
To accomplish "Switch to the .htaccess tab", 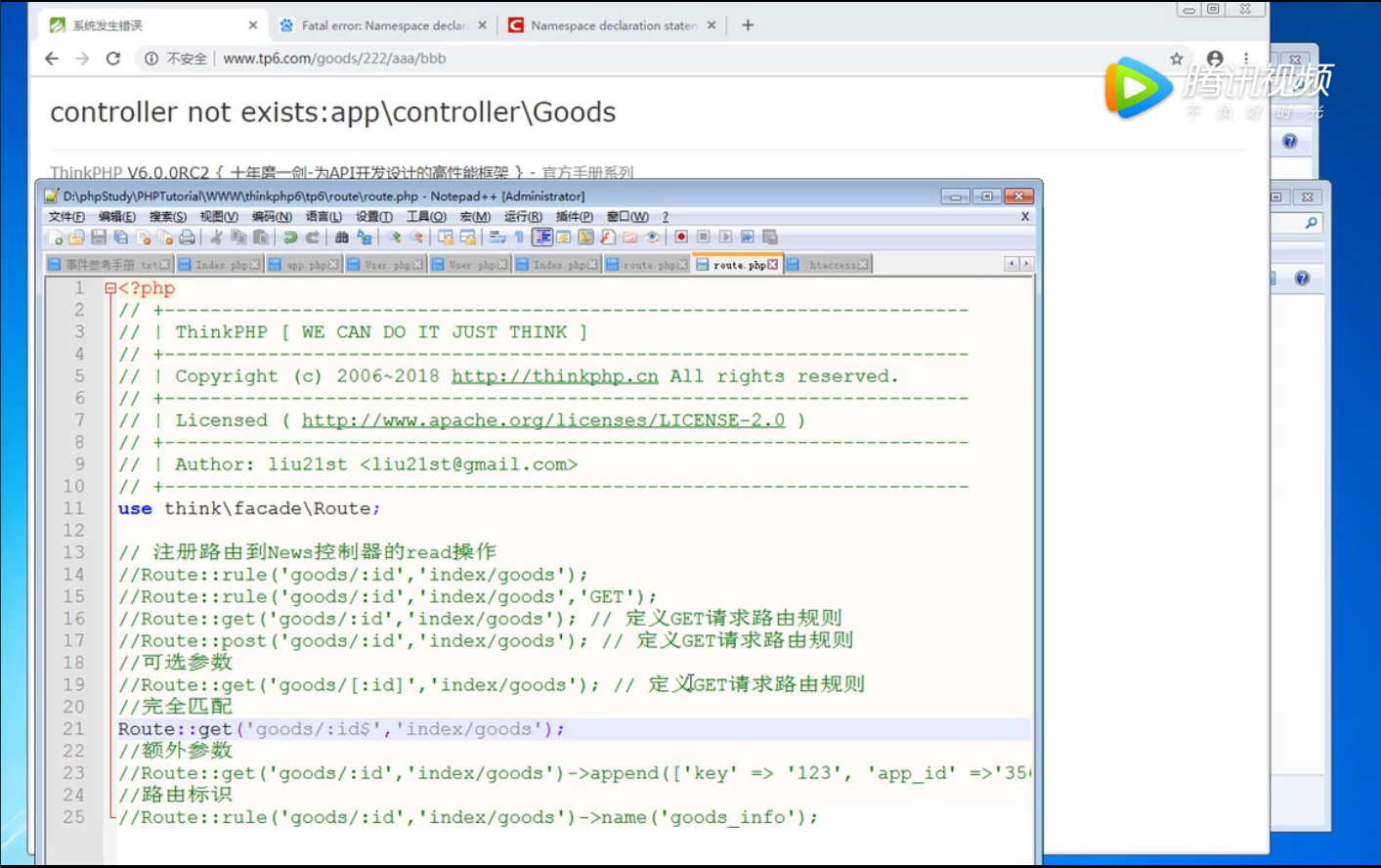I will coord(828,265).
